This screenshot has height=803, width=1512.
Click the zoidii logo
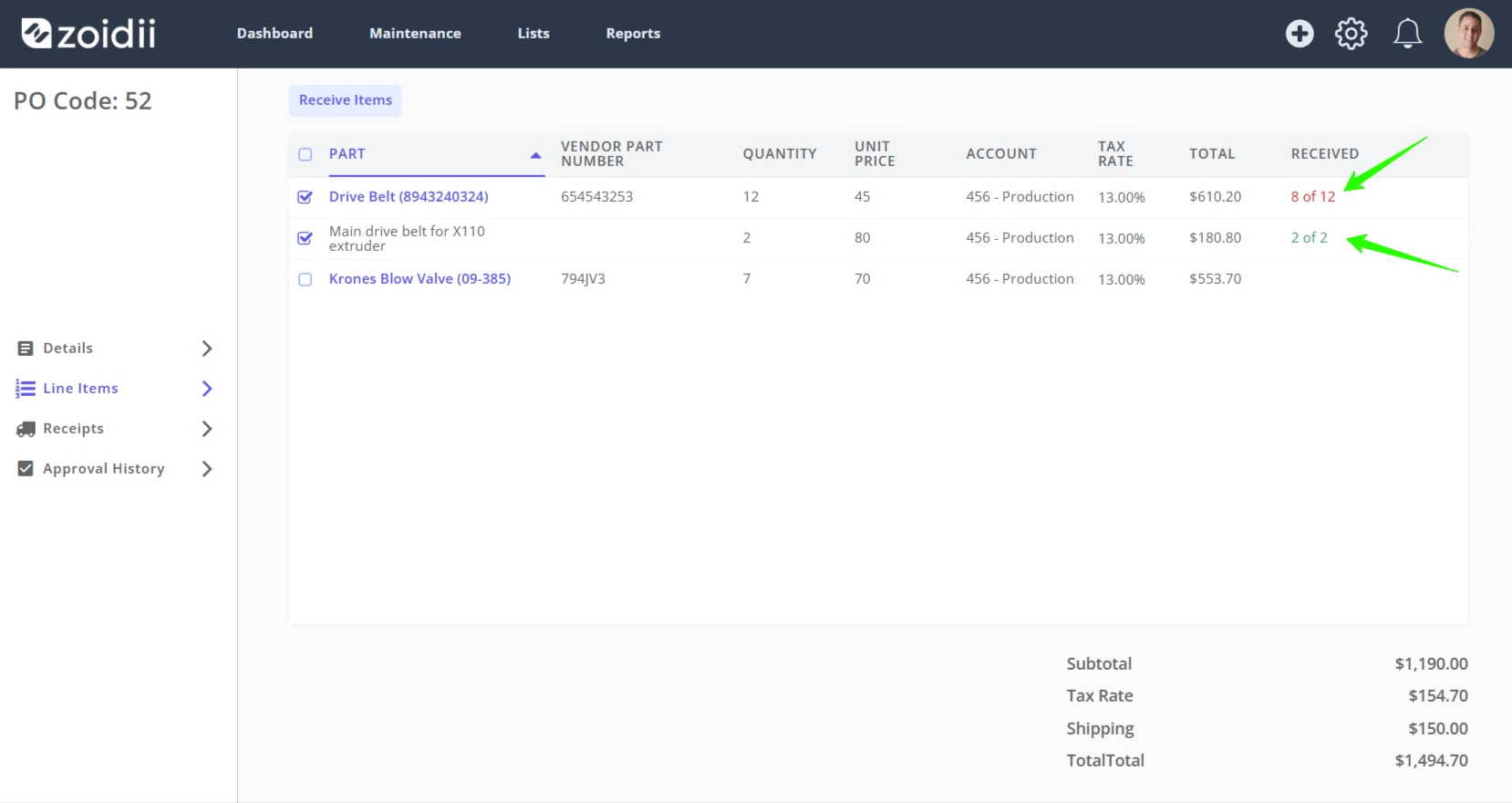[x=88, y=34]
